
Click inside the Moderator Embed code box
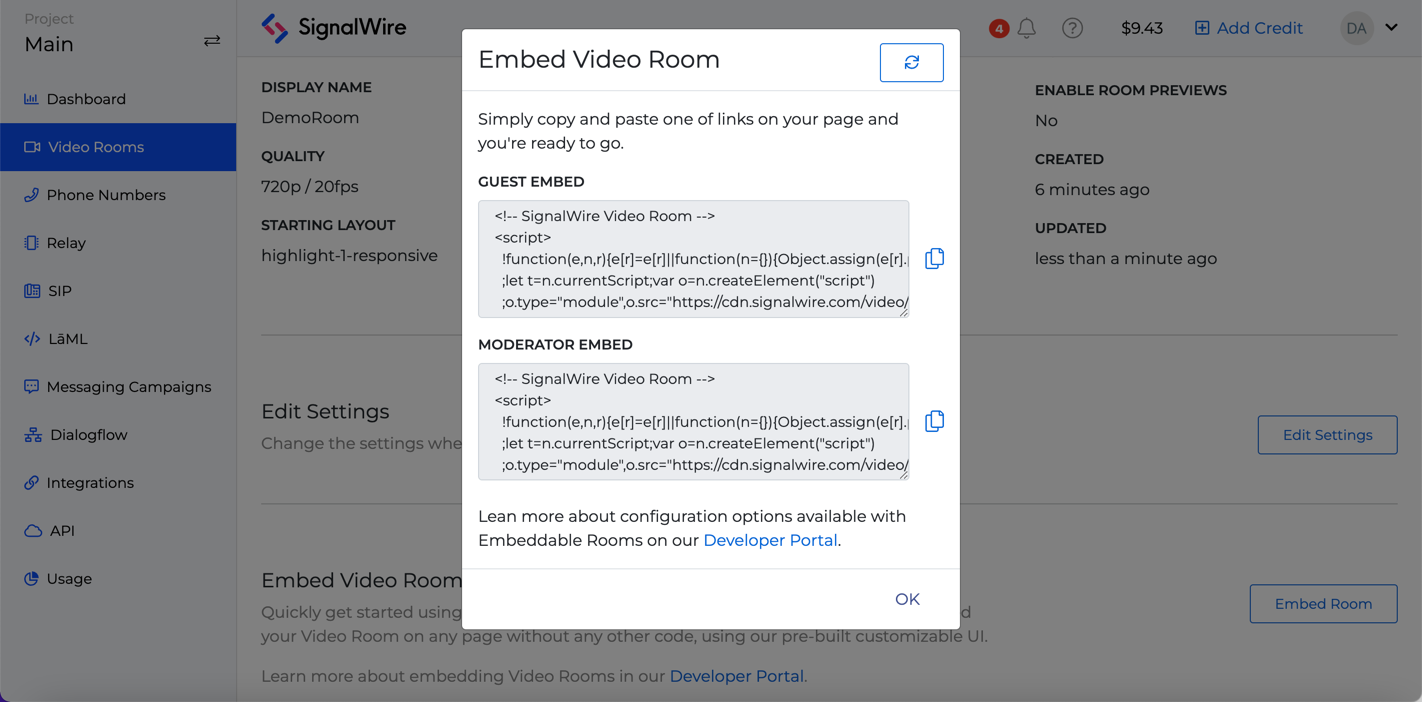tap(693, 421)
